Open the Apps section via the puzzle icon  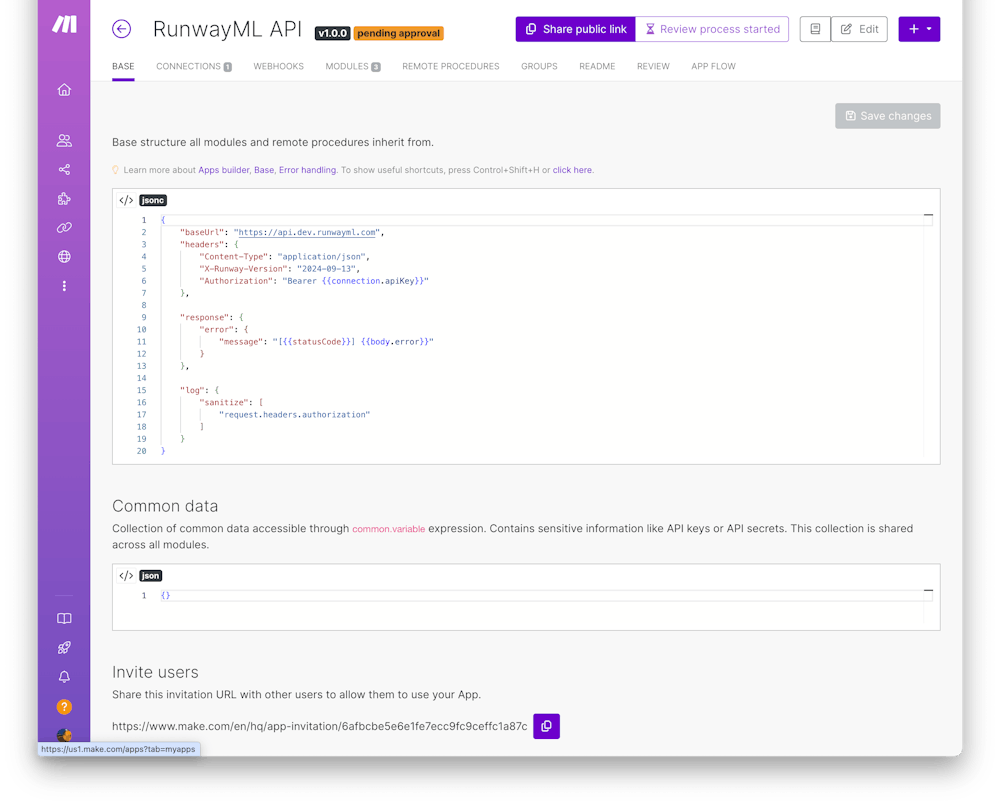coord(63,198)
